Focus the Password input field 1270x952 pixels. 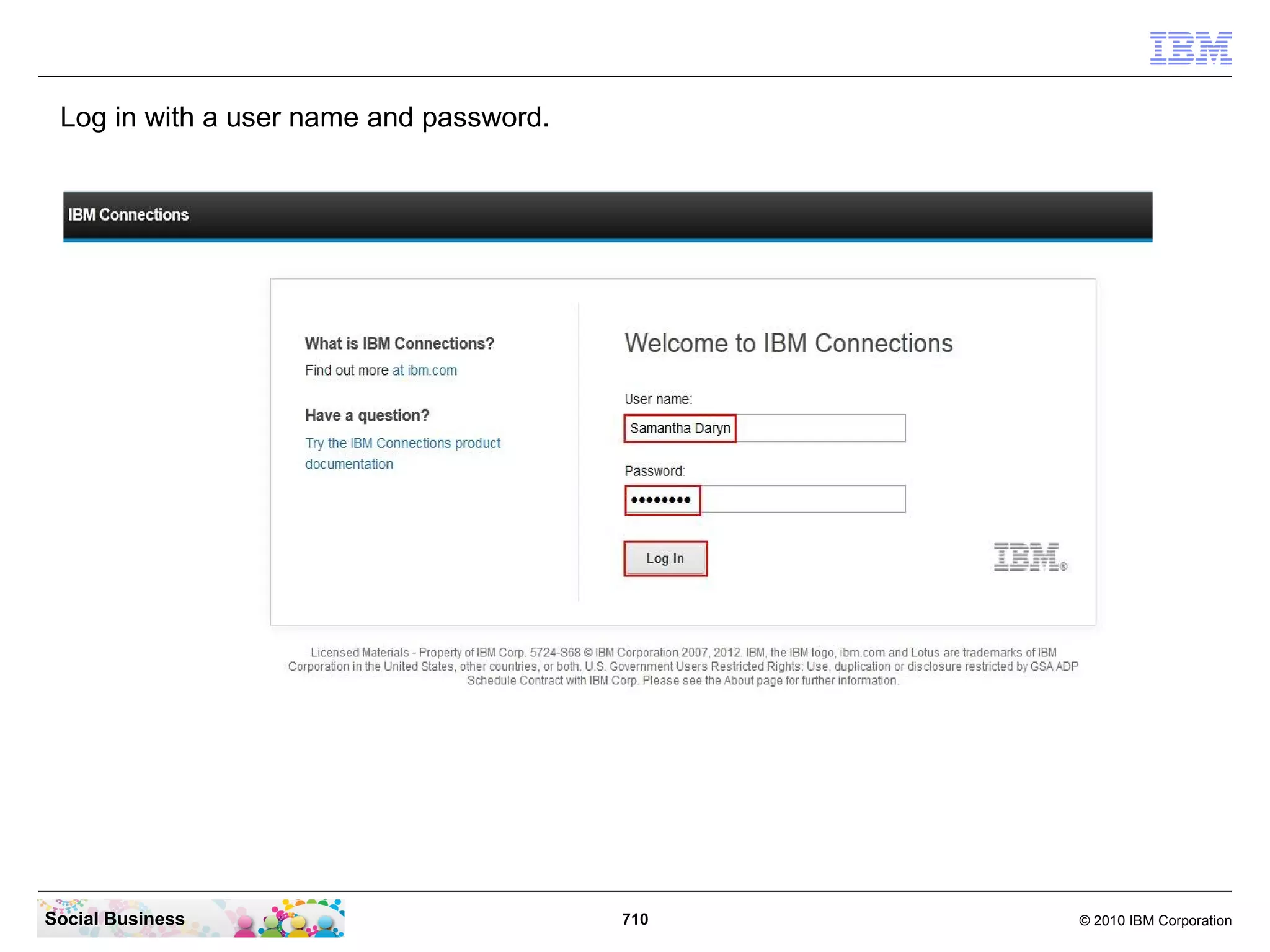(765, 500)
